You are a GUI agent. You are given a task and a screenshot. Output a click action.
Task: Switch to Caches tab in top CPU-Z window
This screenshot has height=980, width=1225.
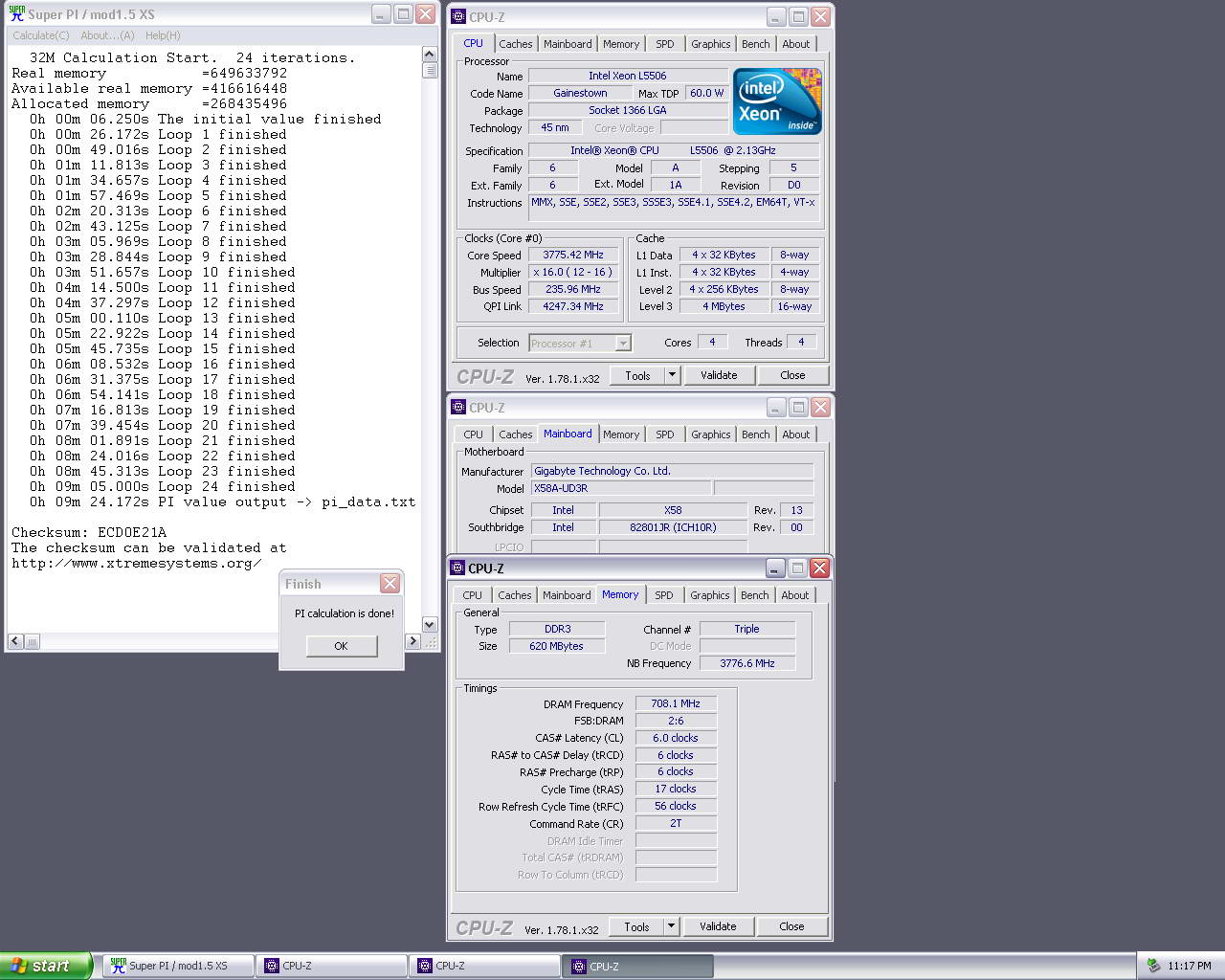coord(516,44)
